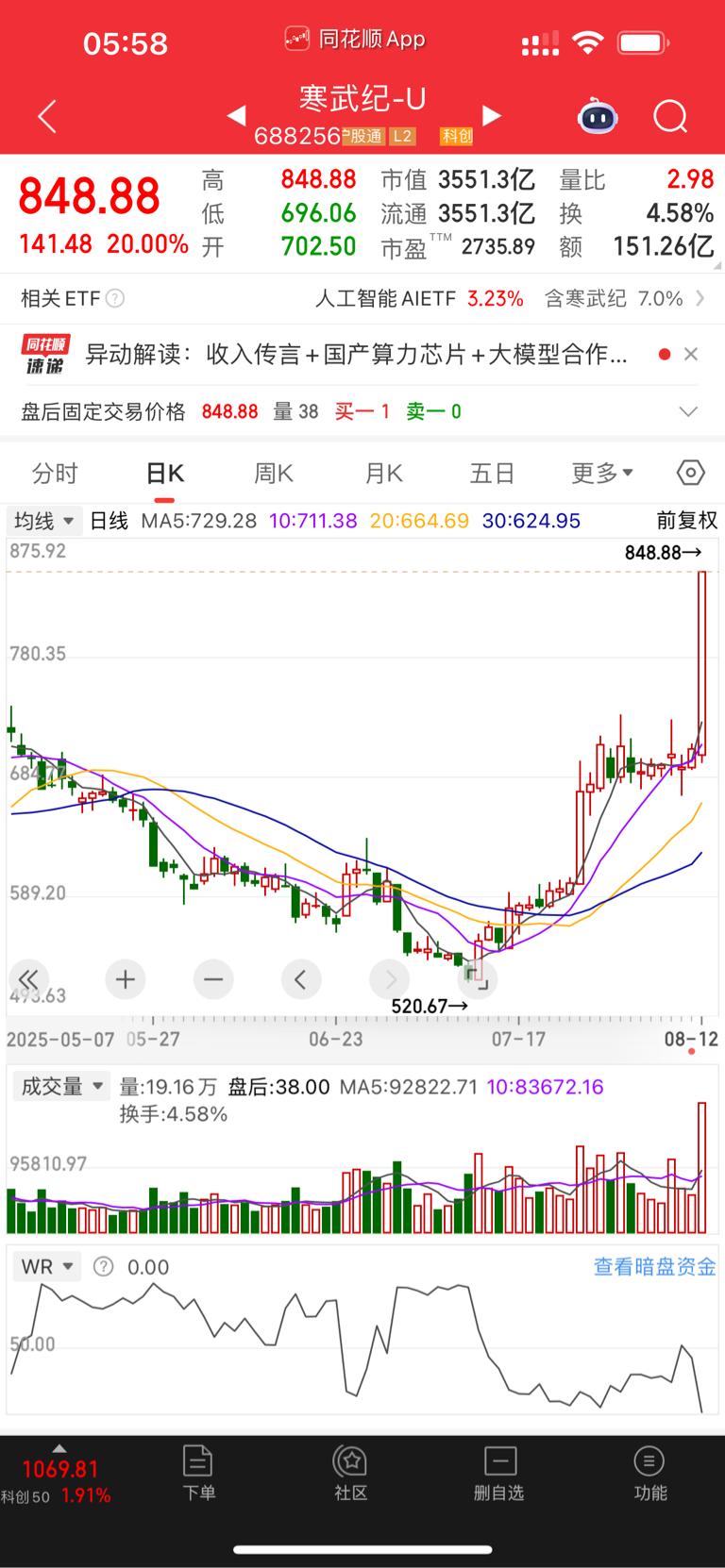725x1568 pixels.
Task: Tap the battery status icon
Action: (x=644, y=42)
